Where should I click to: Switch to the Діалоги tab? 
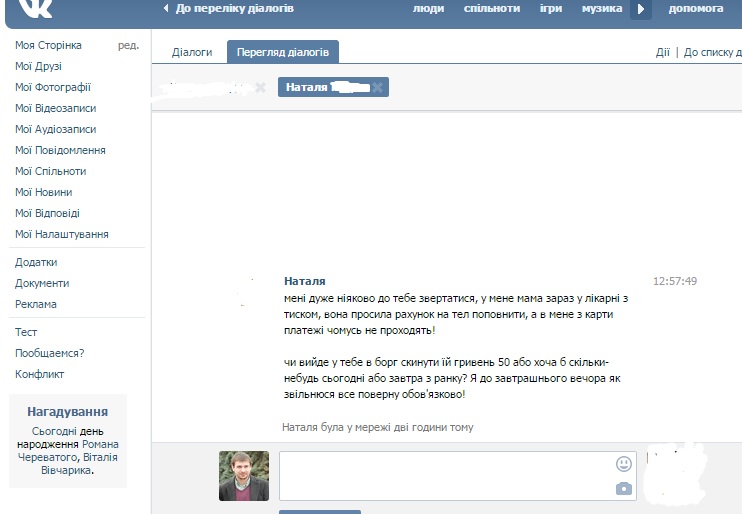pos(192,52)
